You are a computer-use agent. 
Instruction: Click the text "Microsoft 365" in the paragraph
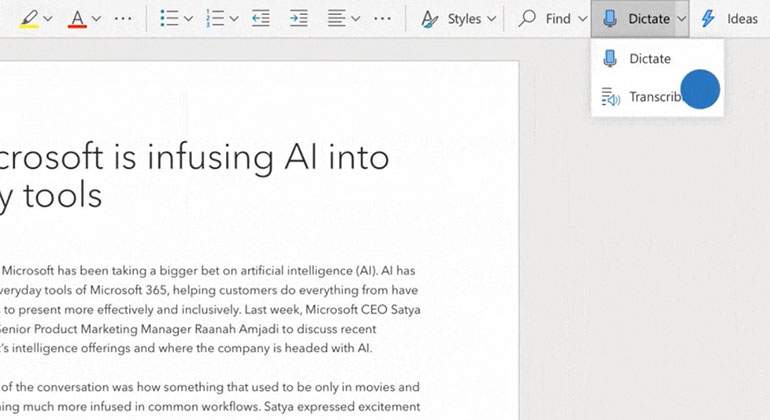tap(128, 290)
